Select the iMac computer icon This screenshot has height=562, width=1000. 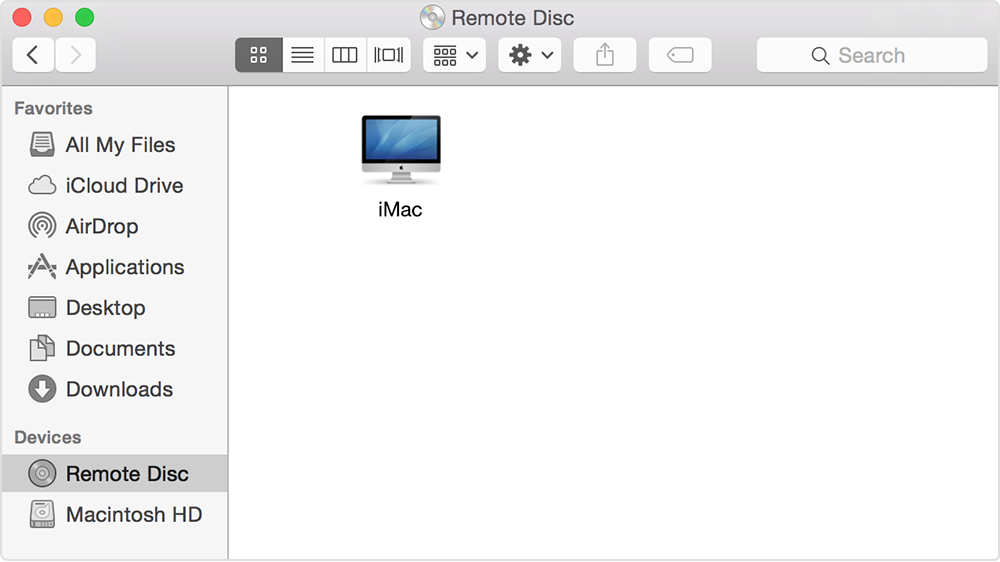[401, 150]
